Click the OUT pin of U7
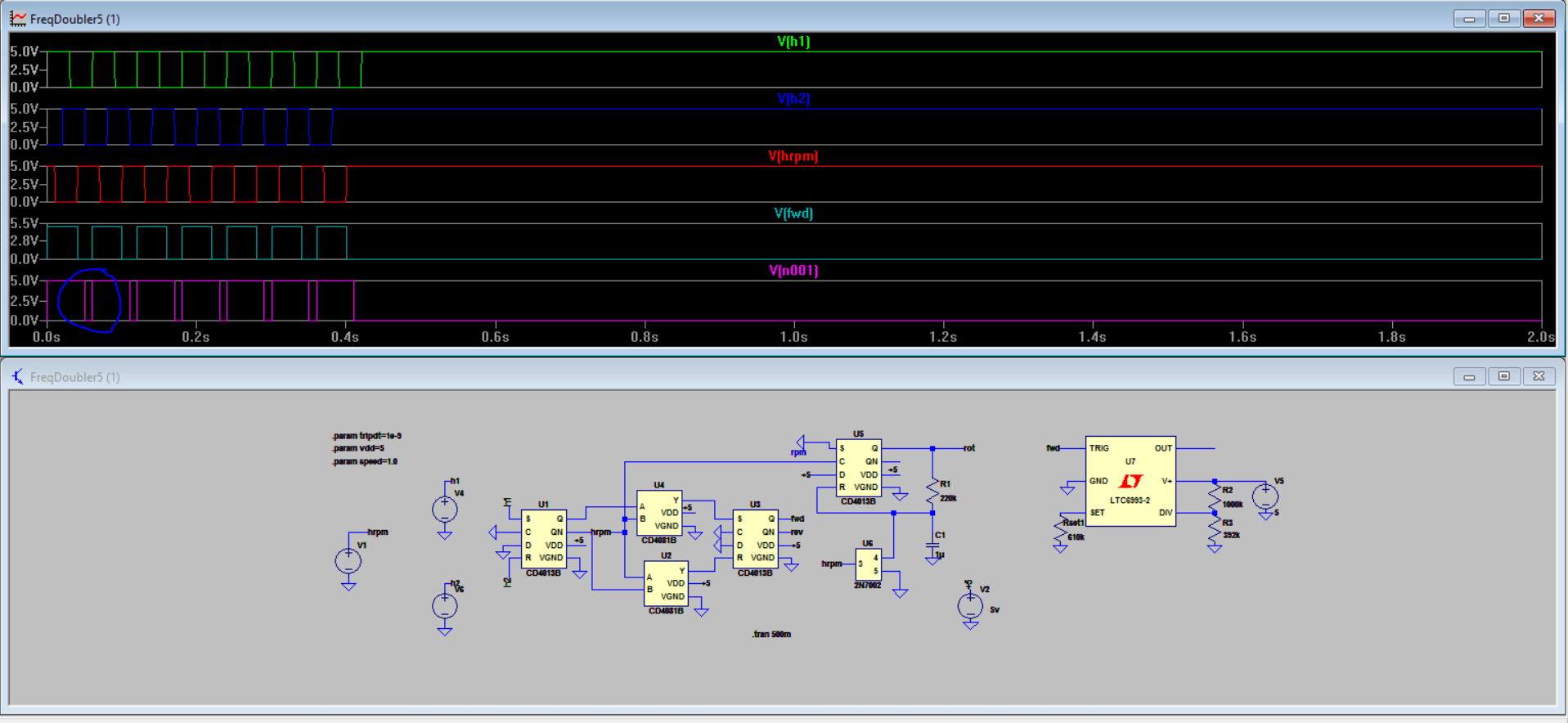 point(1163,448)
